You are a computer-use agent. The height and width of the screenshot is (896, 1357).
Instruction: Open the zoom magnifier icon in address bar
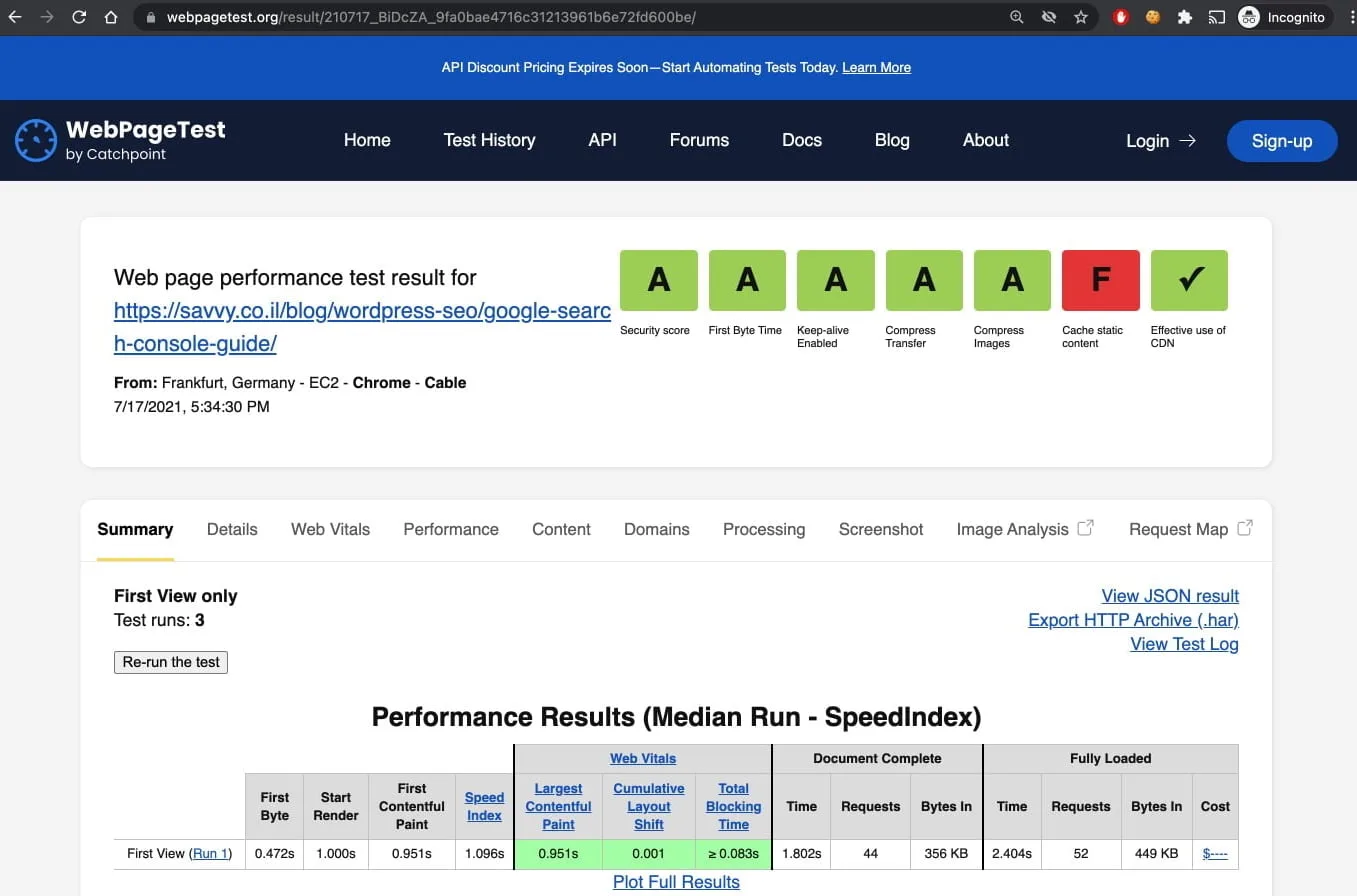(x=1017, y=17)
